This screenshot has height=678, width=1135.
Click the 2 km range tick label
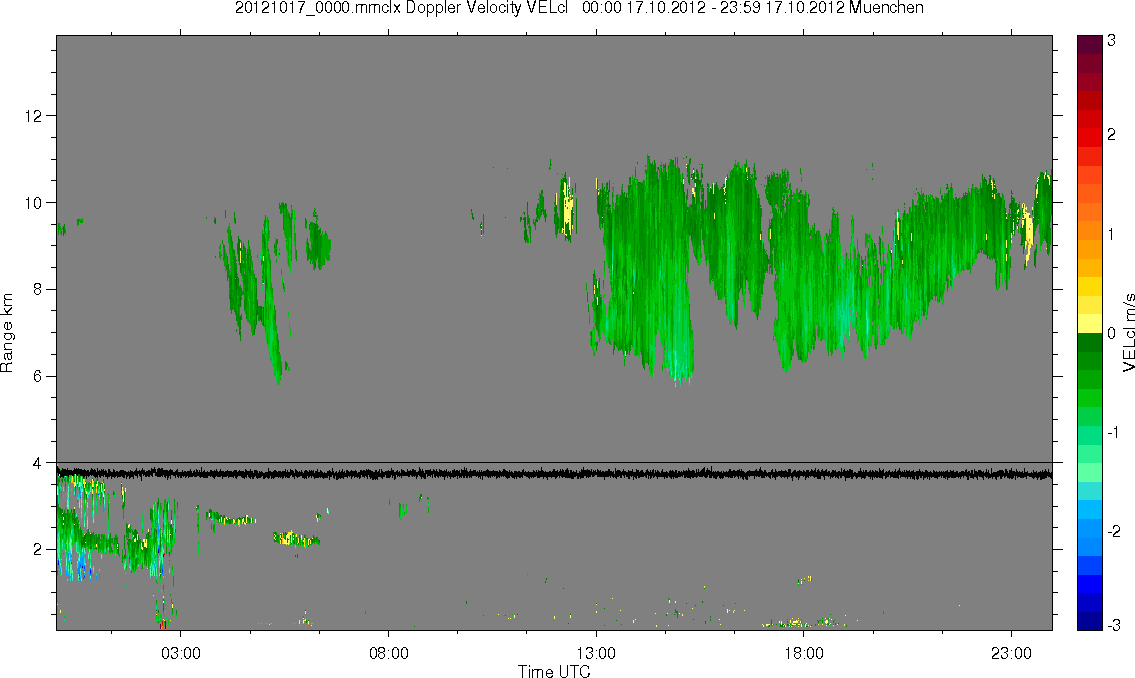pos(38,550)
